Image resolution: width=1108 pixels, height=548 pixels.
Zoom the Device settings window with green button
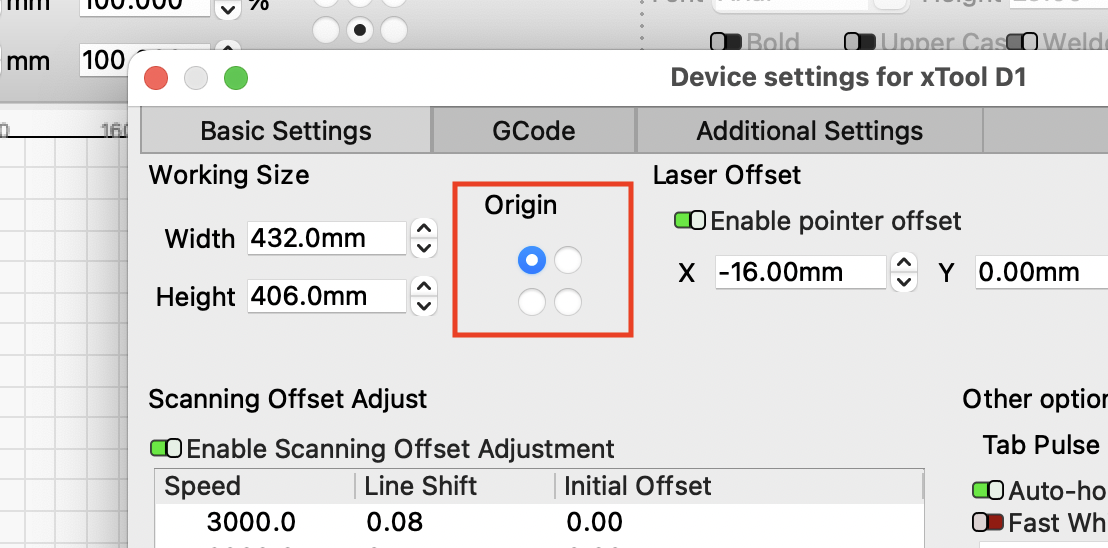pyautogui.click(x=236, y=78)
